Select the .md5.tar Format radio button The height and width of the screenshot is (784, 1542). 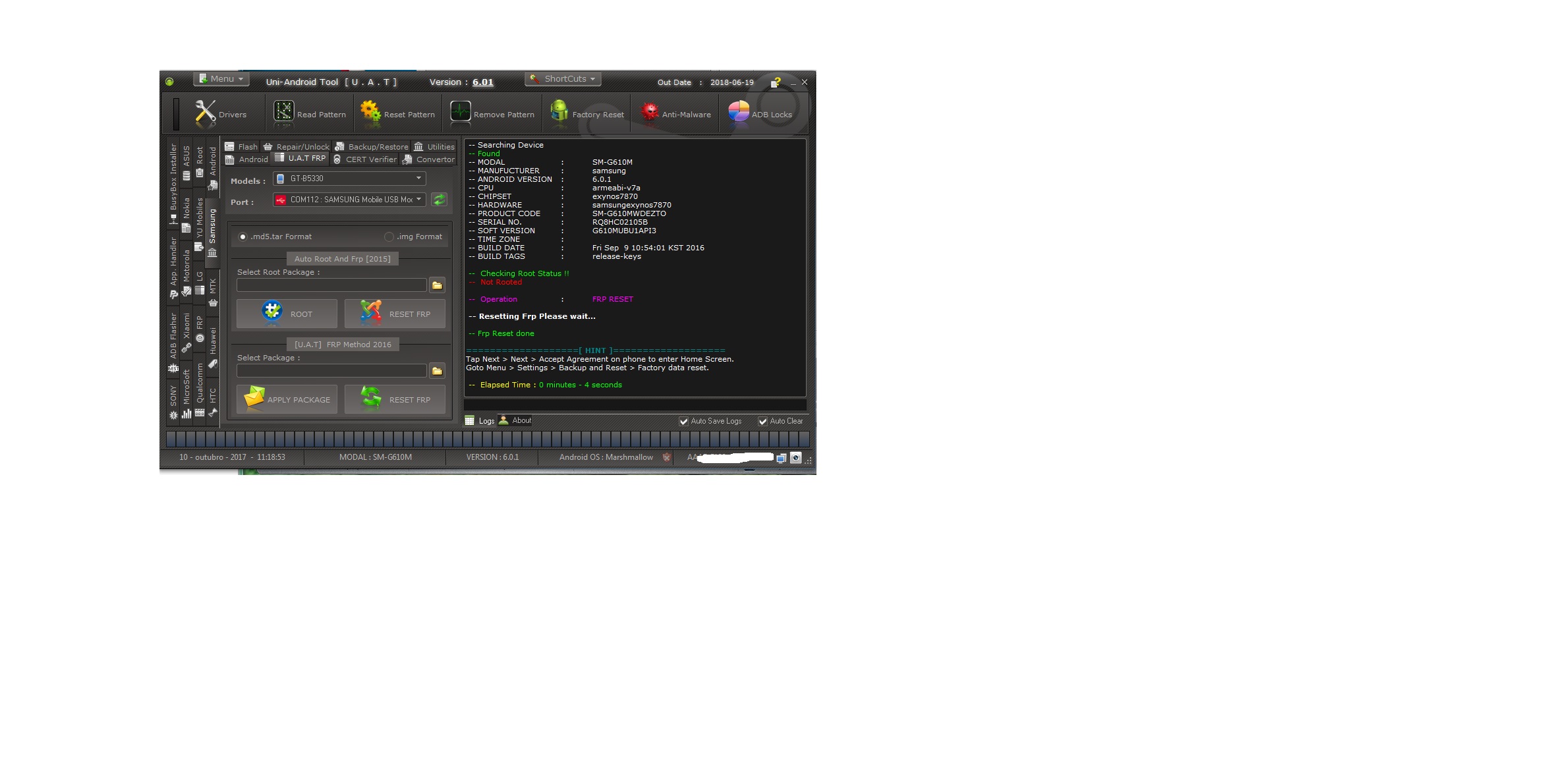point(243,237)
